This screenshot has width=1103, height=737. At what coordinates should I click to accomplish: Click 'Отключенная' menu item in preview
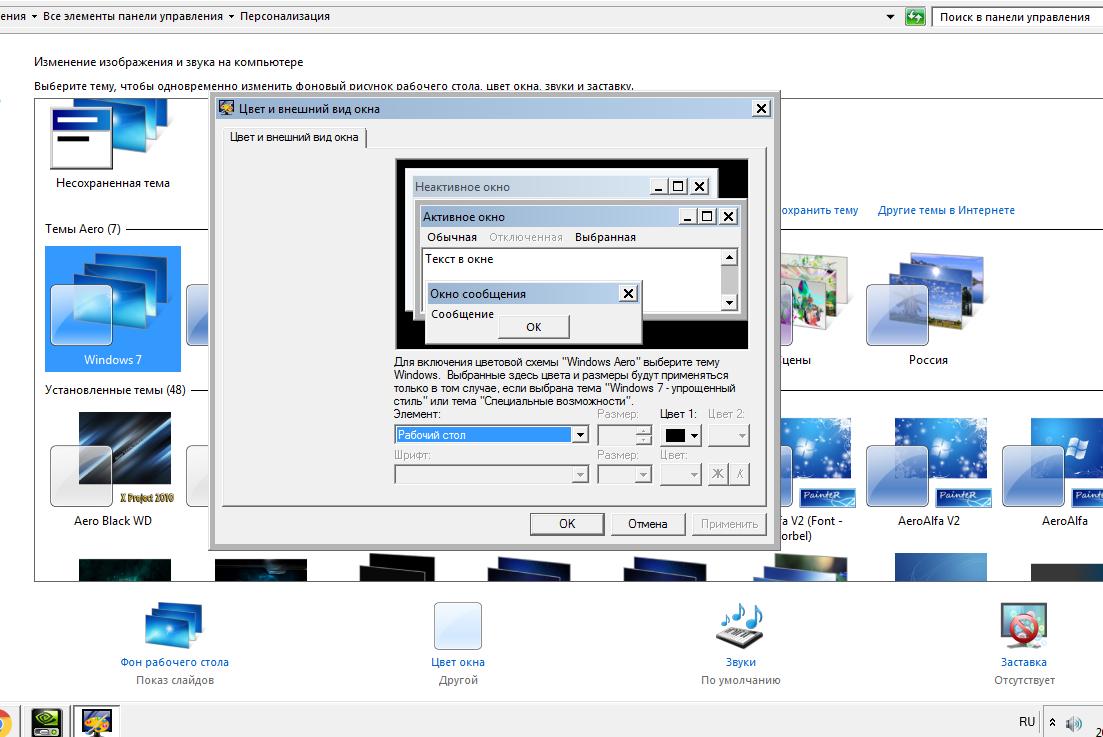525,238
